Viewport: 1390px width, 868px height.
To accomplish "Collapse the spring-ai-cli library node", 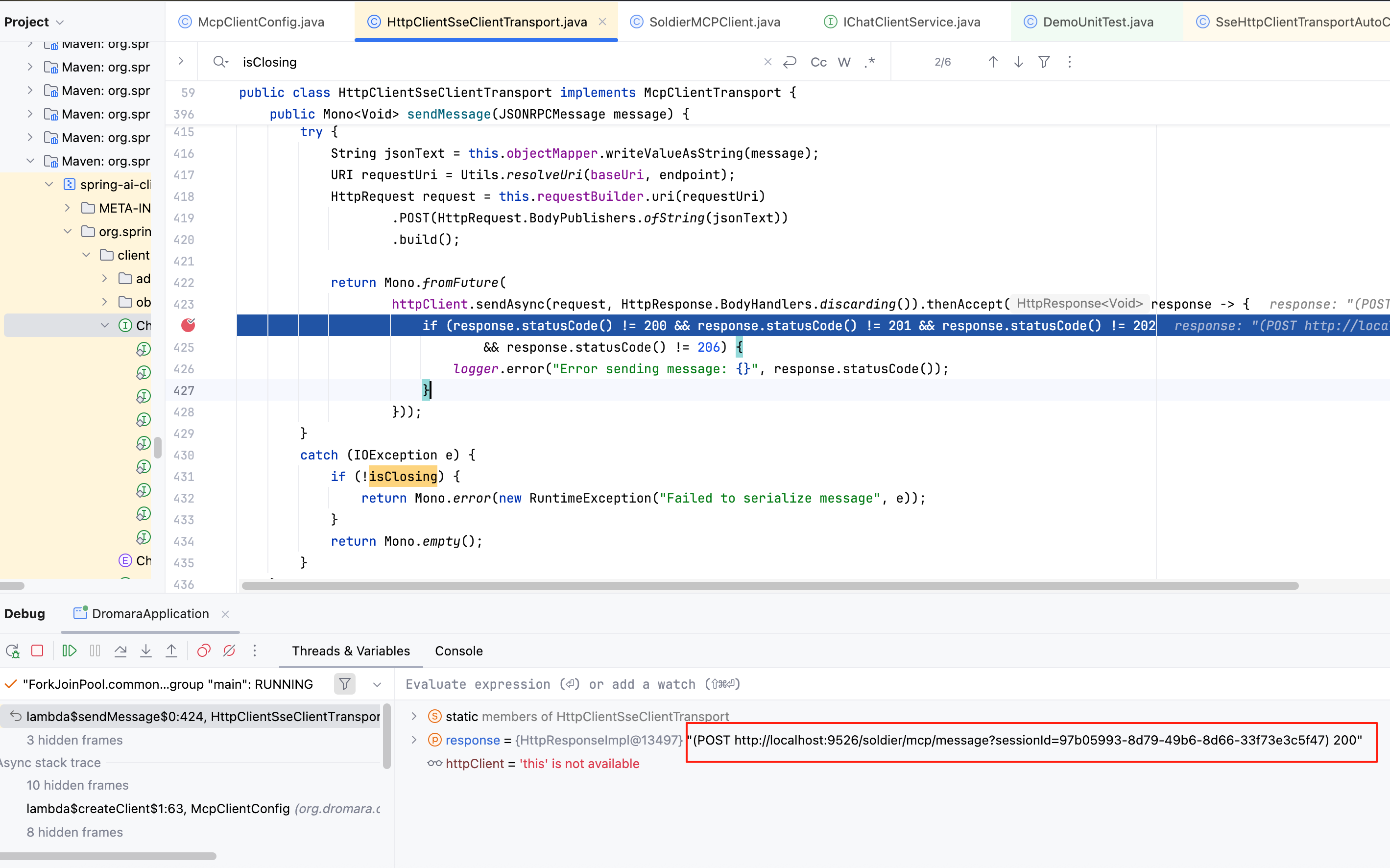I will pos(49,184).
